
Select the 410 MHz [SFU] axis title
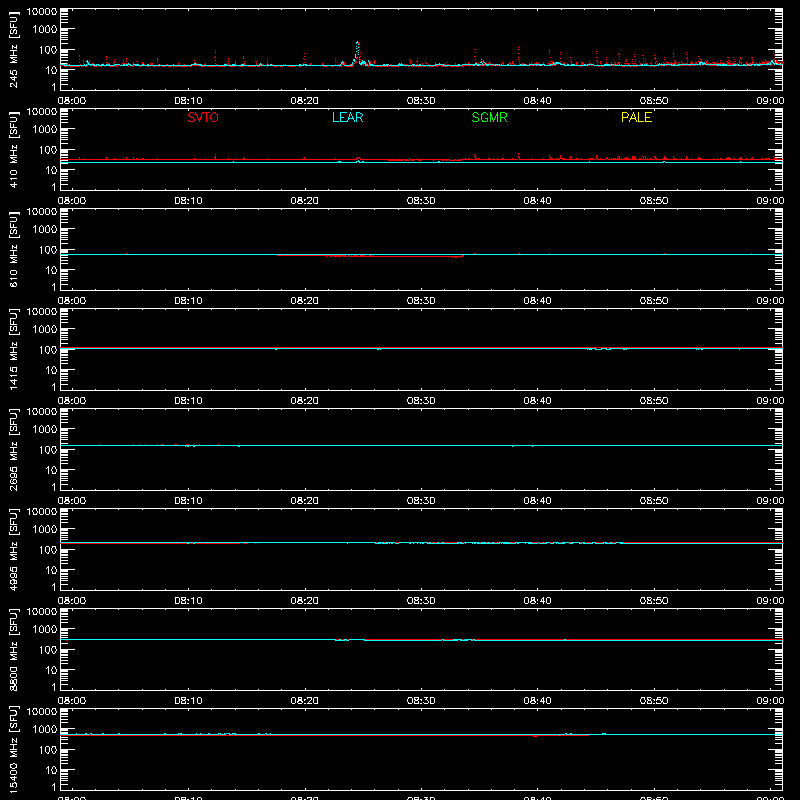pyautogui.click(x=13, y=149)
